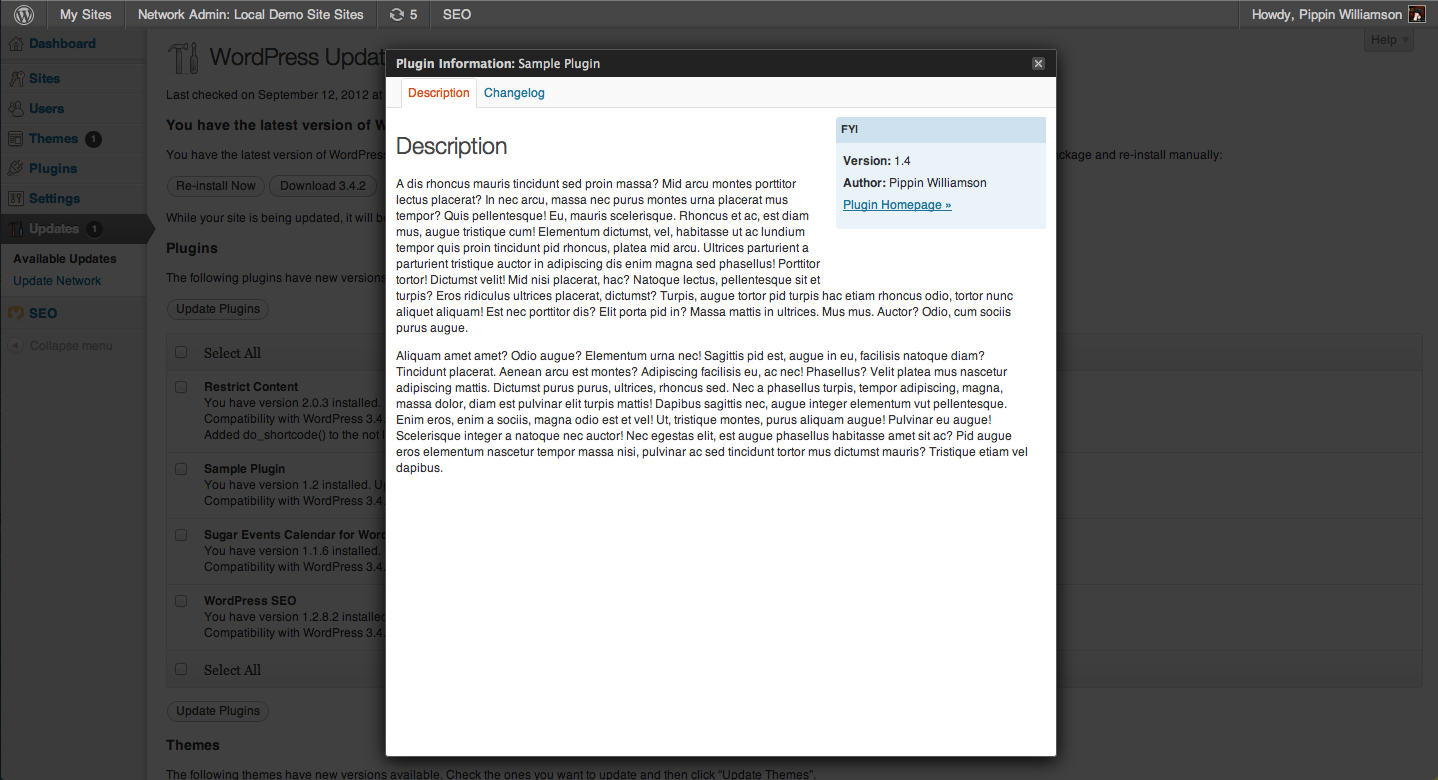This screenshot has height=780, width=1438.
Task: Click the Sites icon in sidebar
Action: 16,78
